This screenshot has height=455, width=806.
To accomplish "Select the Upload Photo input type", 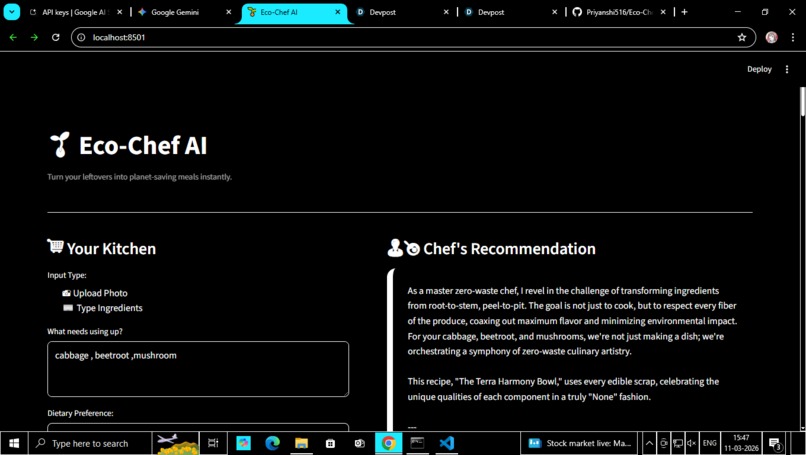I will pos(95,293).
